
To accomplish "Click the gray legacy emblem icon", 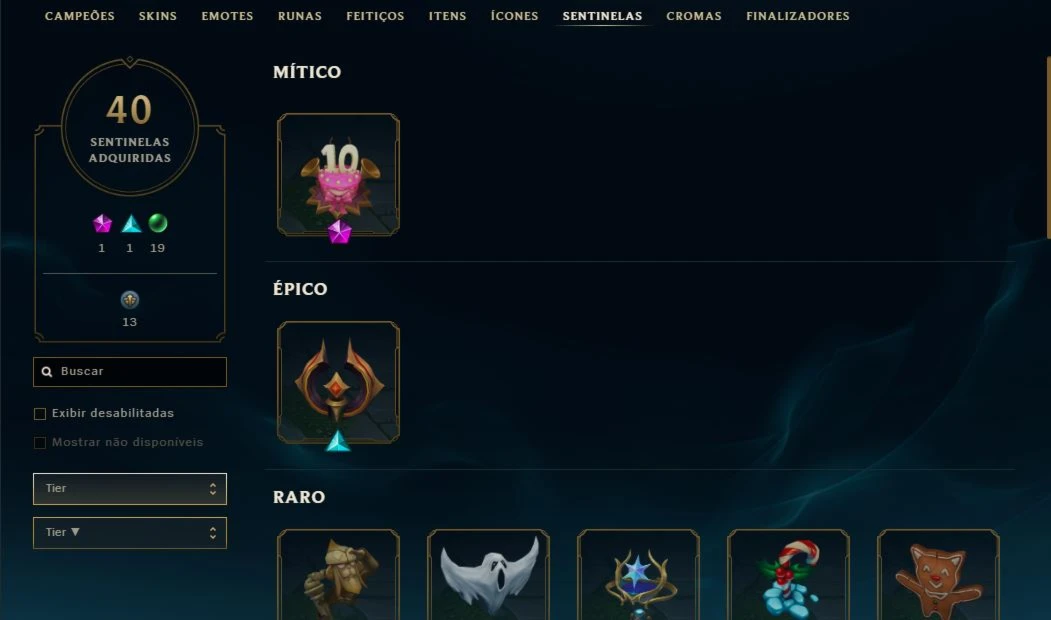I will pyautogui.click(x=129, y=300).
